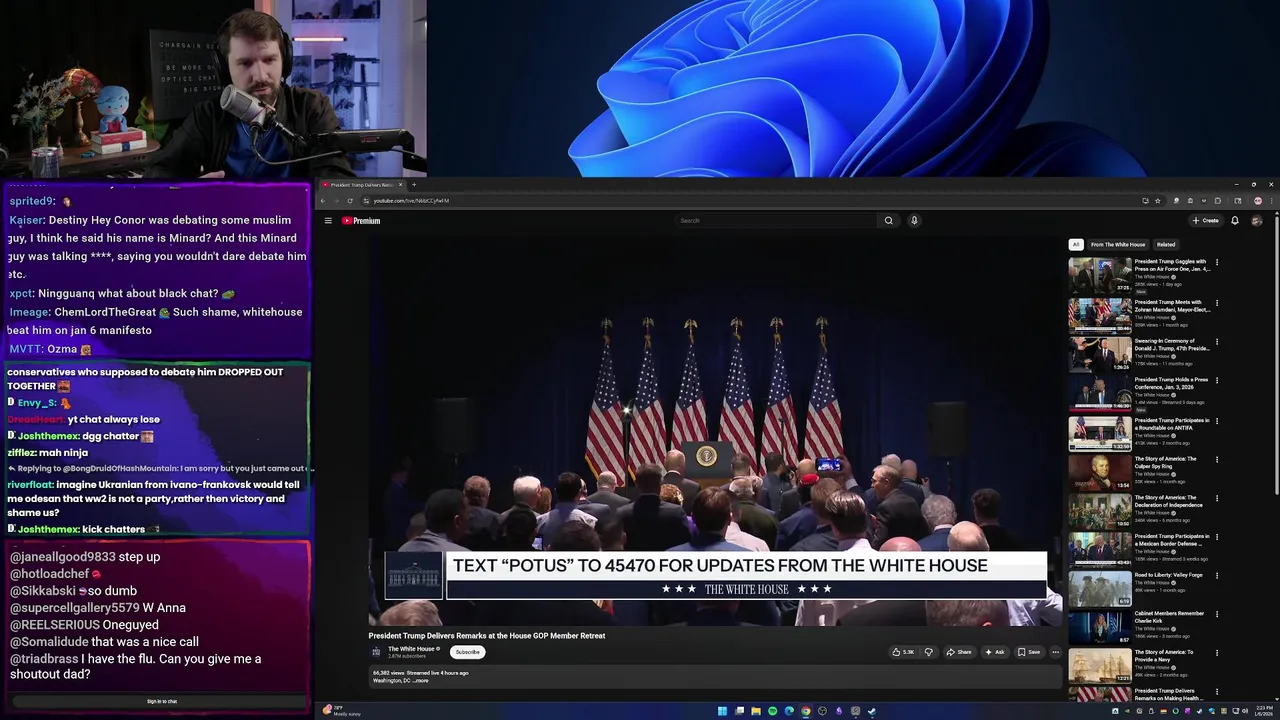Open the taskbar weather widget
Viewport: 1280px width, 720px height.
(341, 711)
